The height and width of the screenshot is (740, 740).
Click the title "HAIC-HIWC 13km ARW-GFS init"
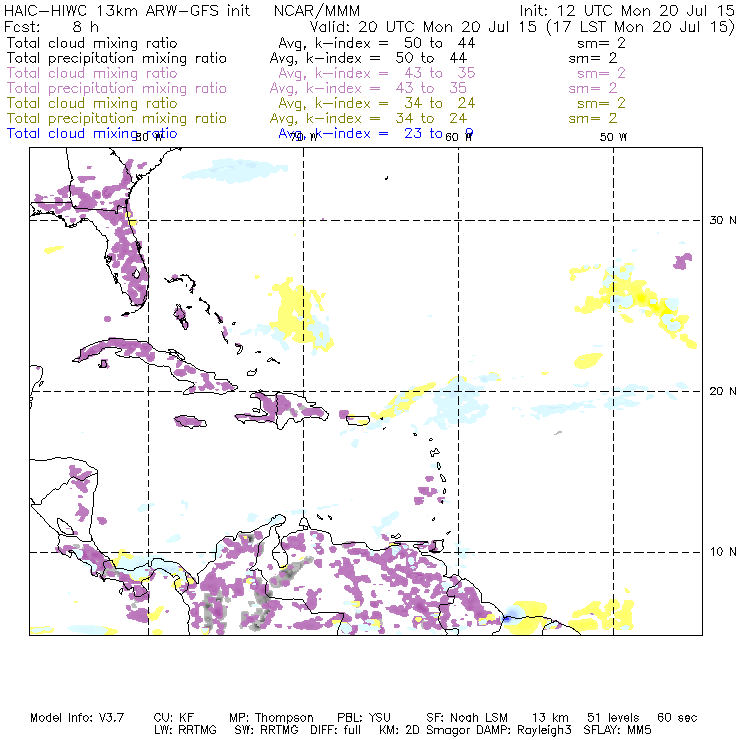coord(127,10)
